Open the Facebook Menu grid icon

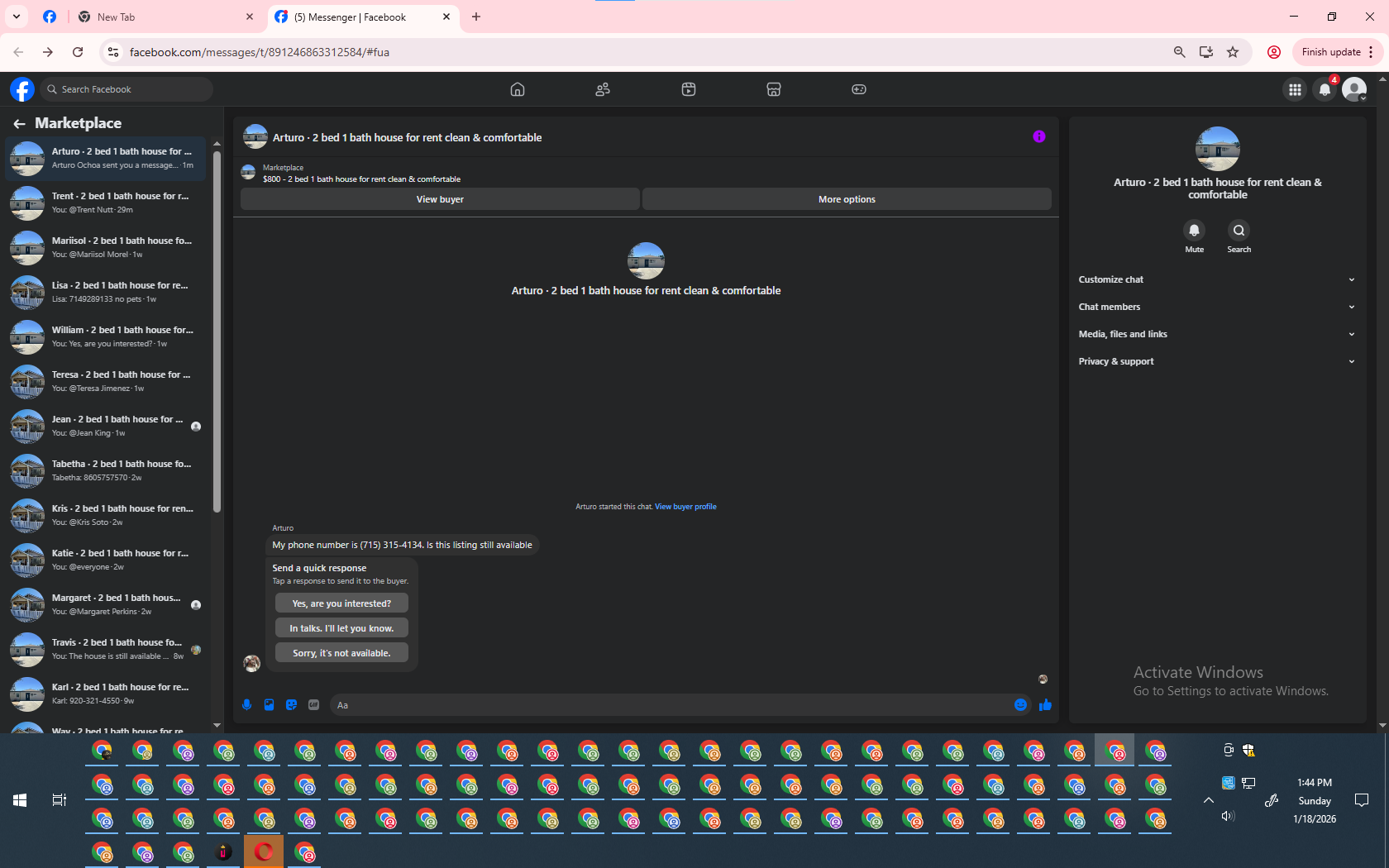pyautogui.click(x=1295, y=89)
